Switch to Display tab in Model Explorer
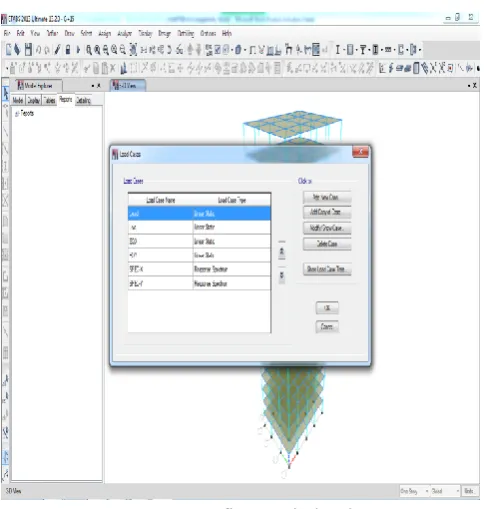The height and width of the screenshot is (509, 487). click(x=33, y=100)
